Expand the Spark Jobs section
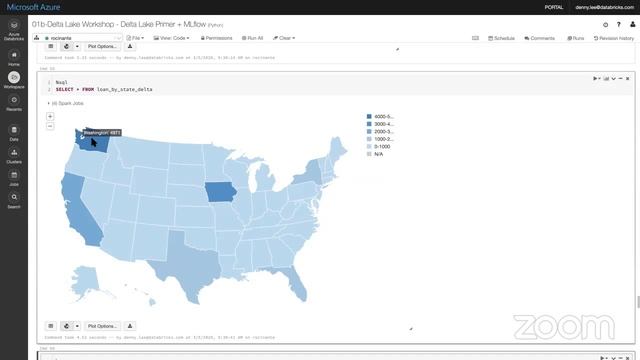This screenshot has height=360, width=640. pyautogui.click(x=66, y=103)
